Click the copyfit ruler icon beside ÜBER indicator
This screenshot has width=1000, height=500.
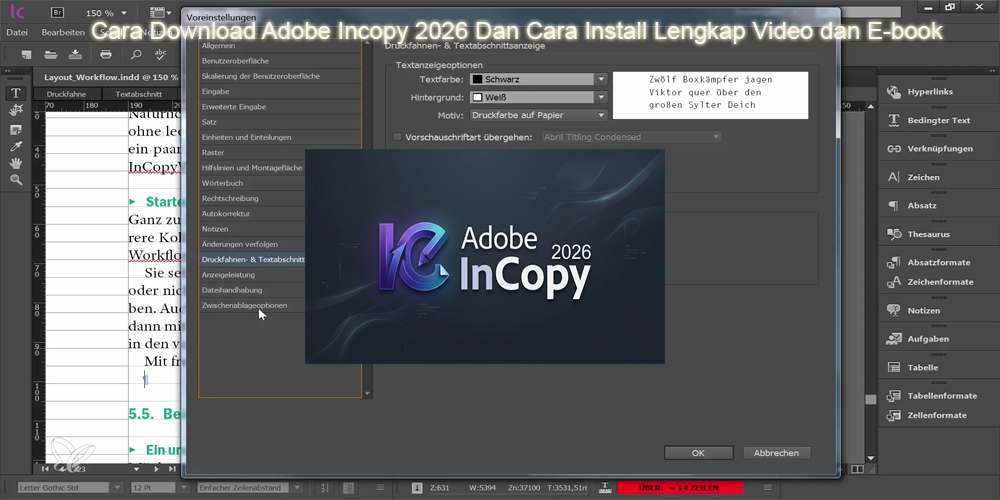point(605,488)
